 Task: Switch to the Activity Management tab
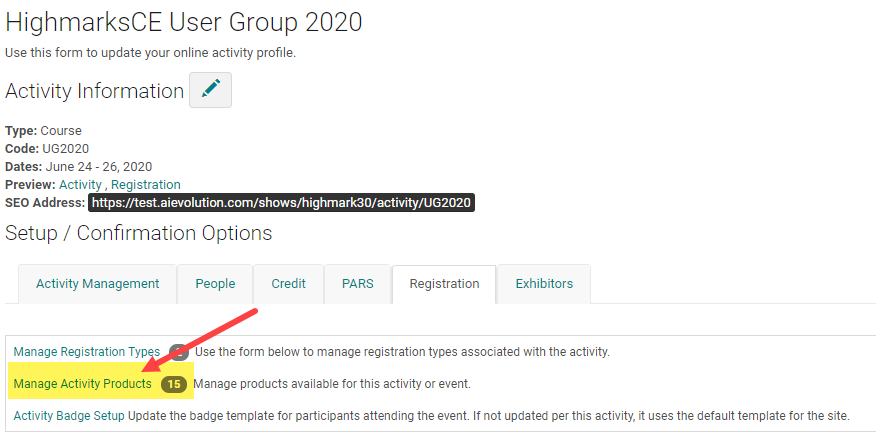(97, 284)
